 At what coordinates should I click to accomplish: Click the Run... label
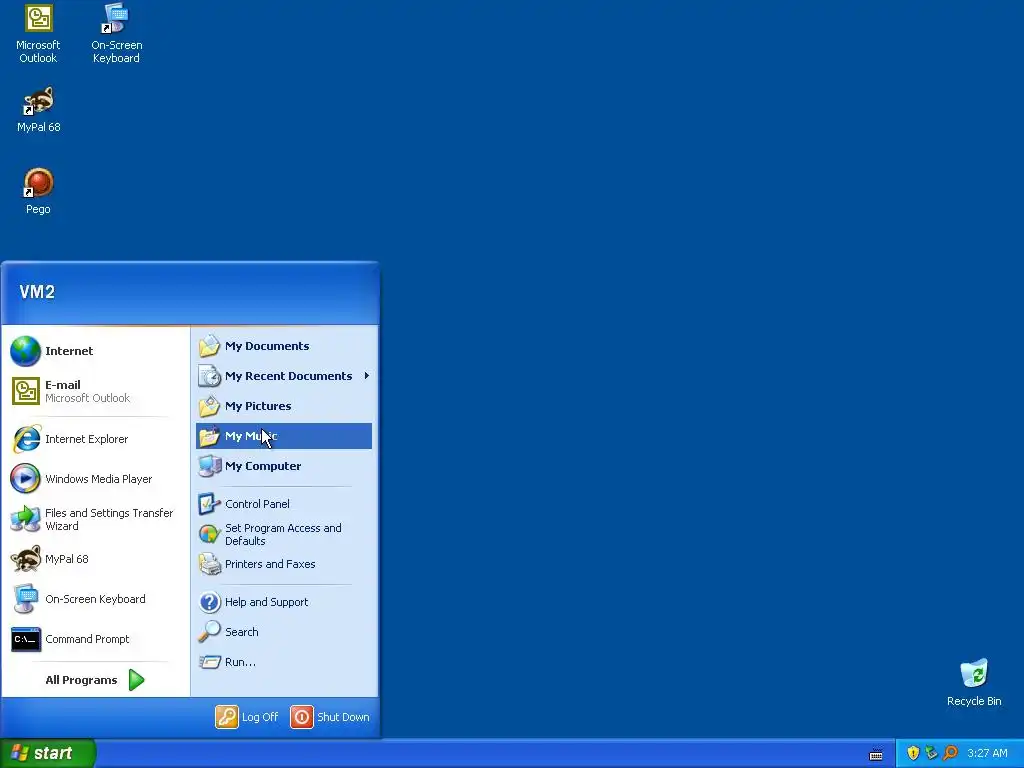[x=240, y=662]
